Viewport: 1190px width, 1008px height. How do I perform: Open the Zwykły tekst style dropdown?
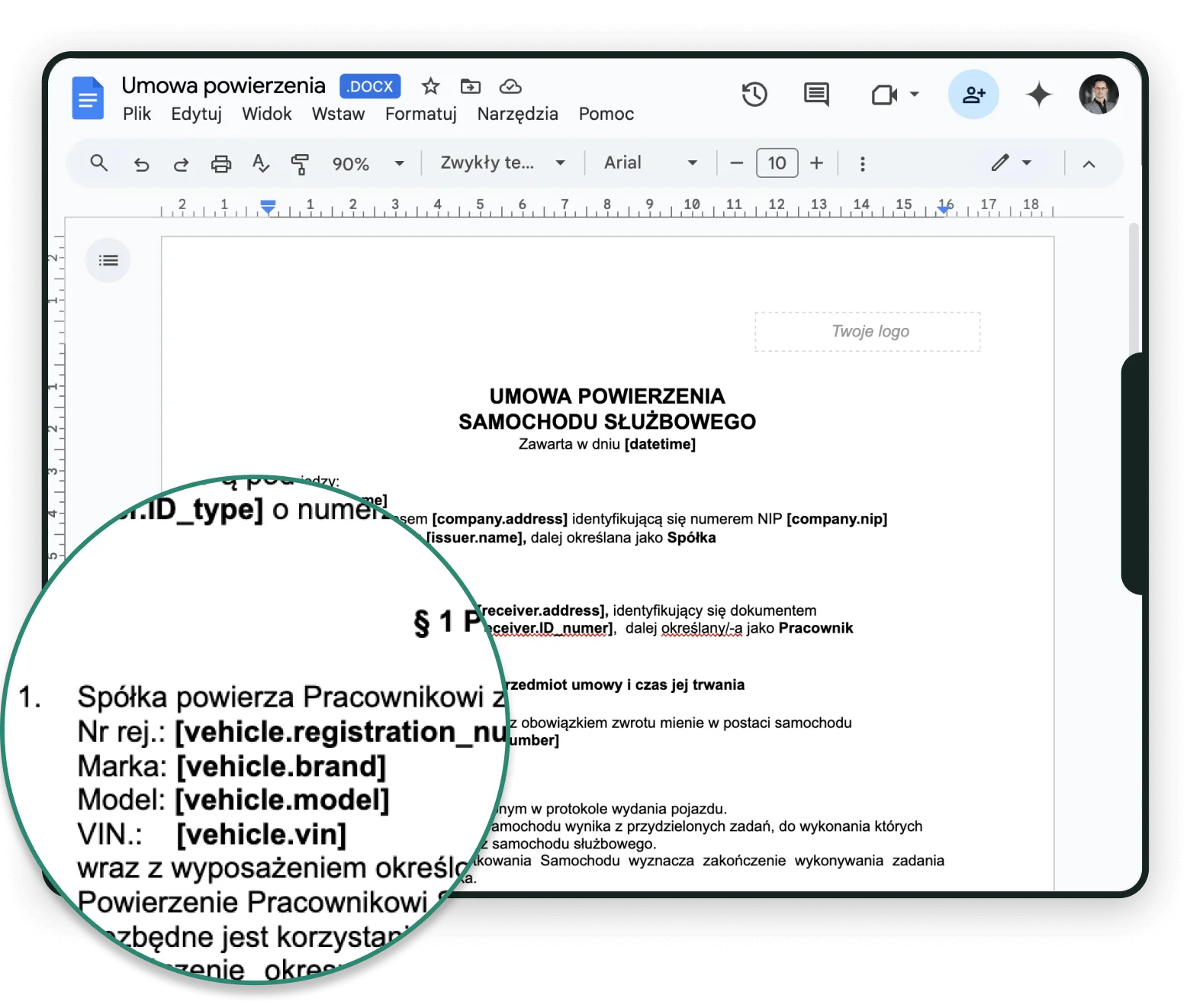click(x=503, y=163)
